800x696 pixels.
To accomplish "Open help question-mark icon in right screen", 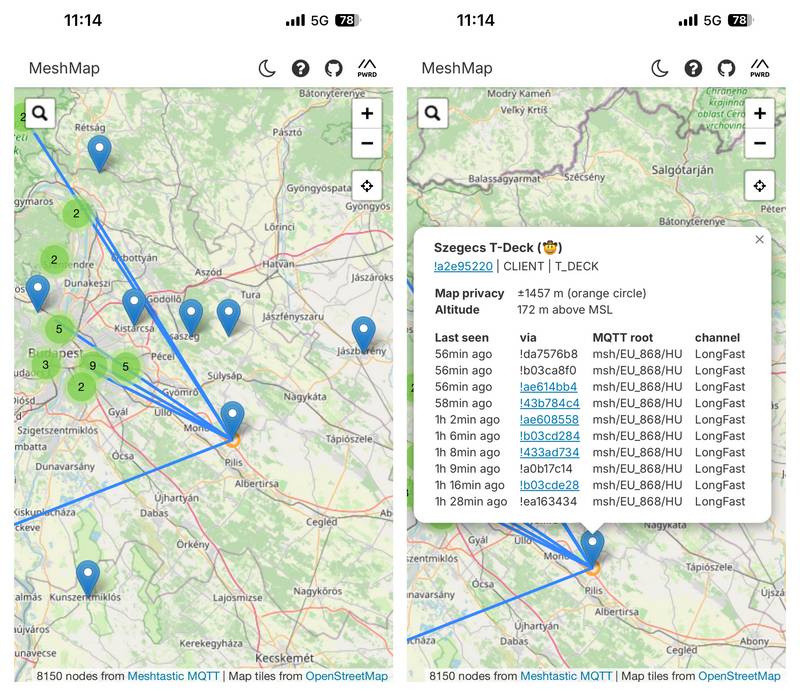I will click(693, 68).
